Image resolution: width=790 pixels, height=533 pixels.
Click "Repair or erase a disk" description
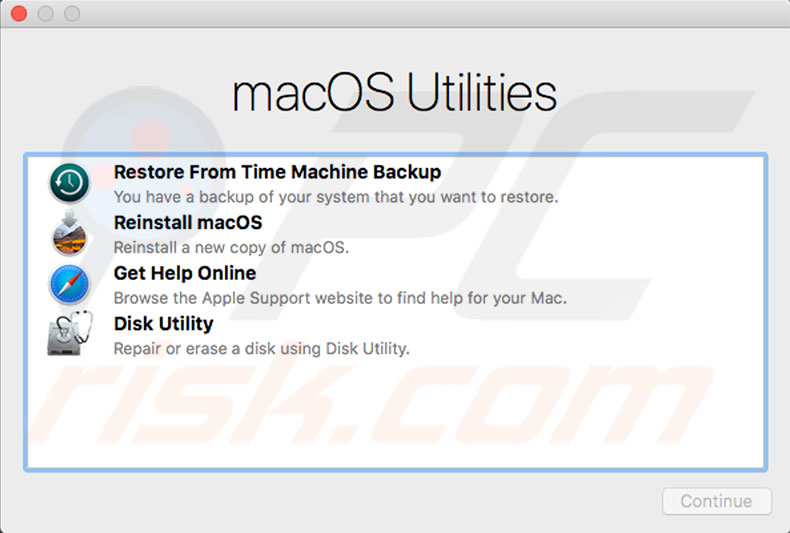click(x=261, y=349)
